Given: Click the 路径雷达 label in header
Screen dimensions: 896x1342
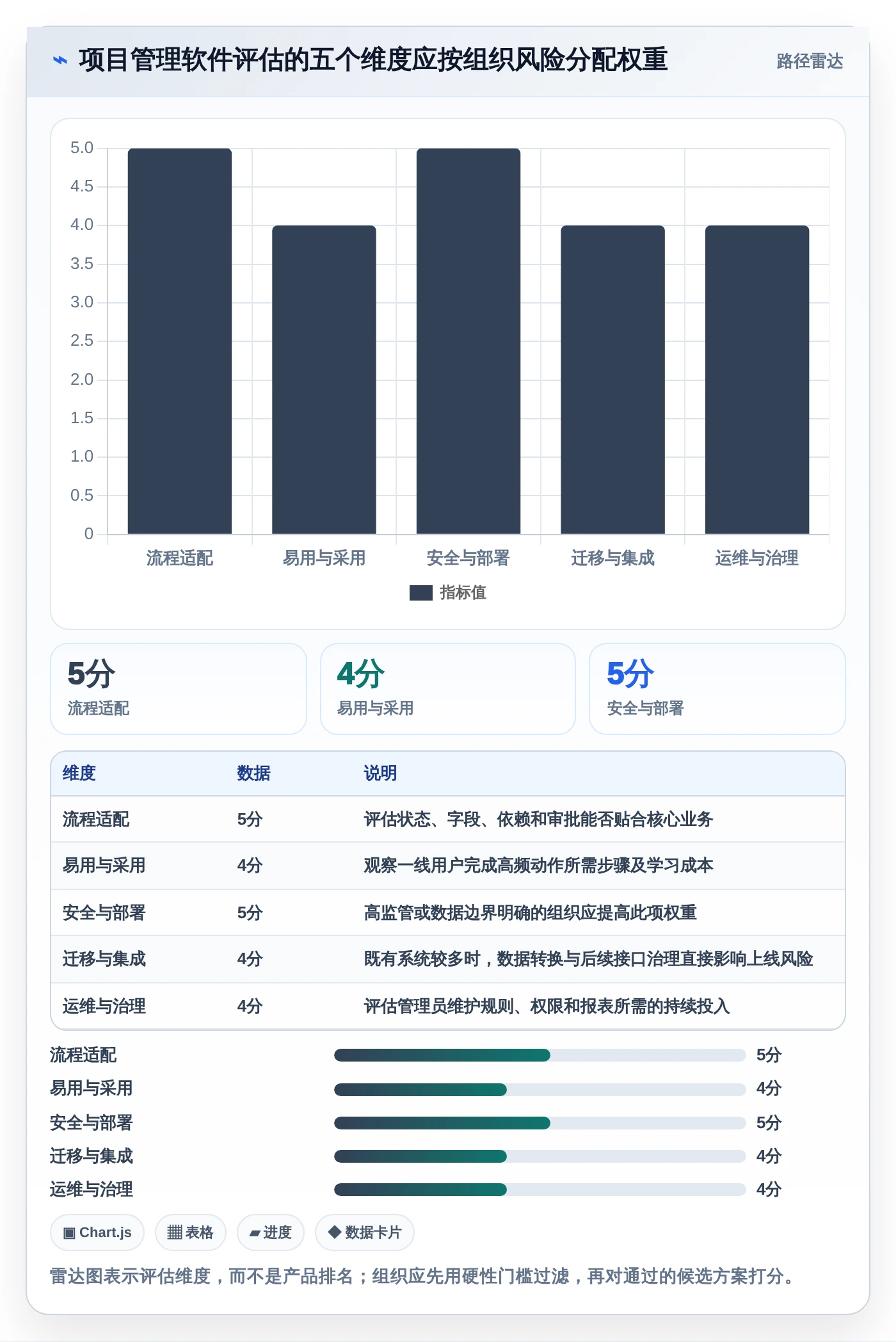Looking at the screenshot, I should point(810,61).
